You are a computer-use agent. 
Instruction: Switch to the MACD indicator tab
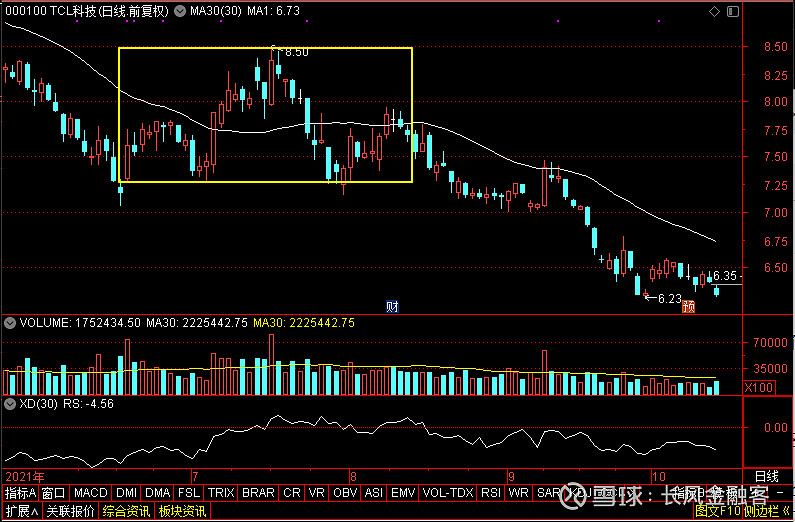coord(90,493)
